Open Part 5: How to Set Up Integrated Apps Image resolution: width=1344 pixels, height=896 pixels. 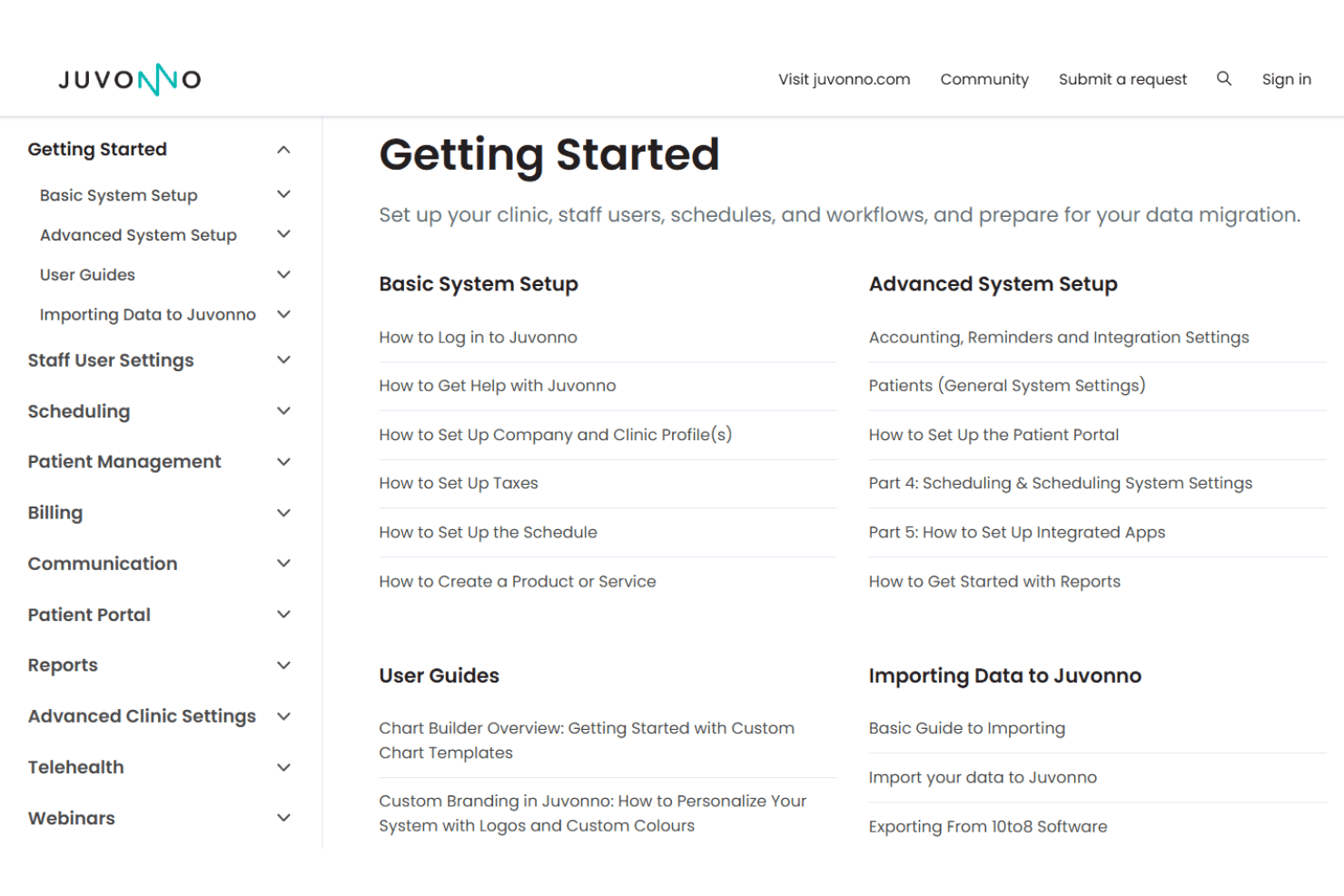tap(1016, 532)
